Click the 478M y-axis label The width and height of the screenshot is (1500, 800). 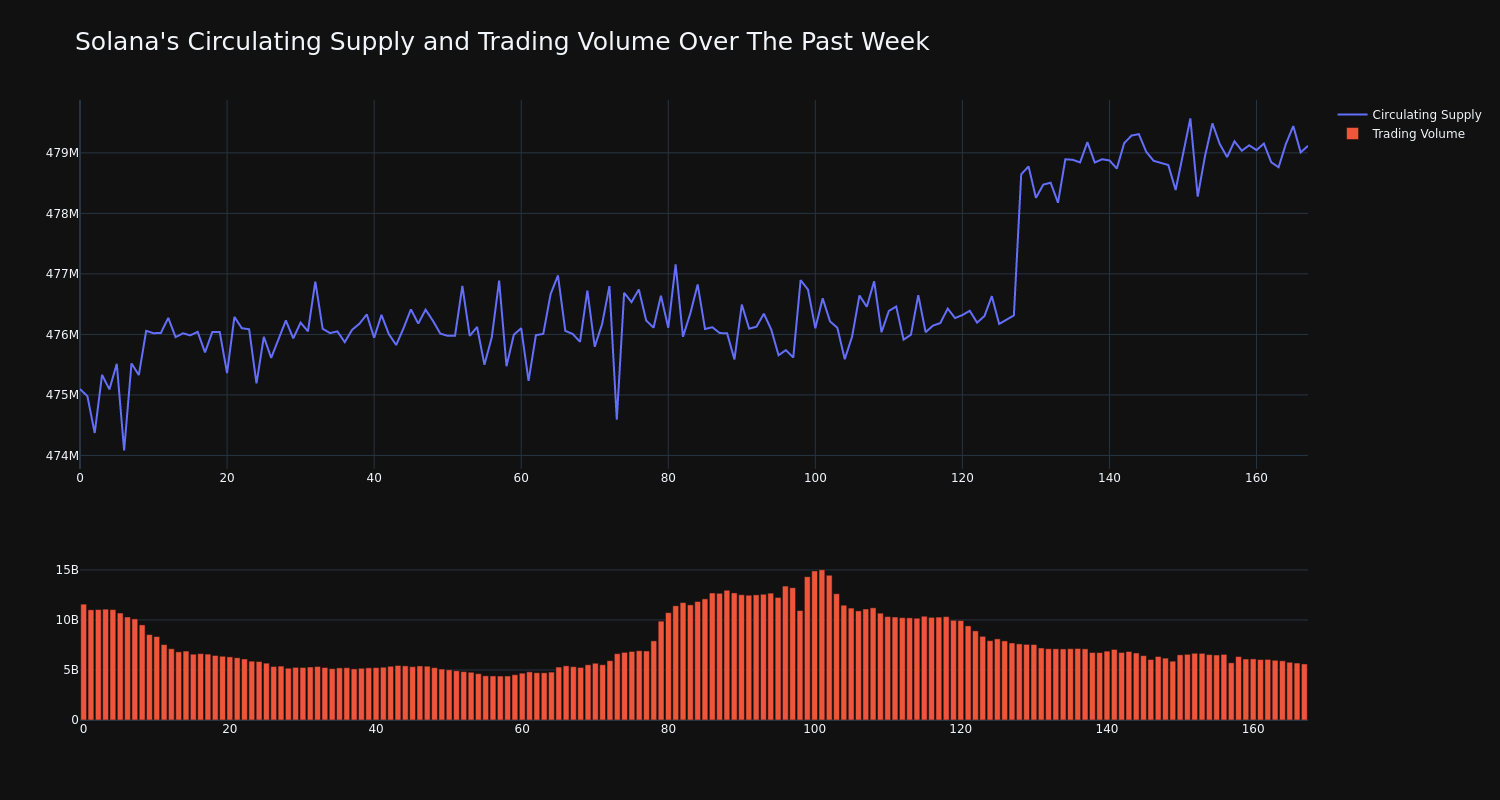[62, 213]
